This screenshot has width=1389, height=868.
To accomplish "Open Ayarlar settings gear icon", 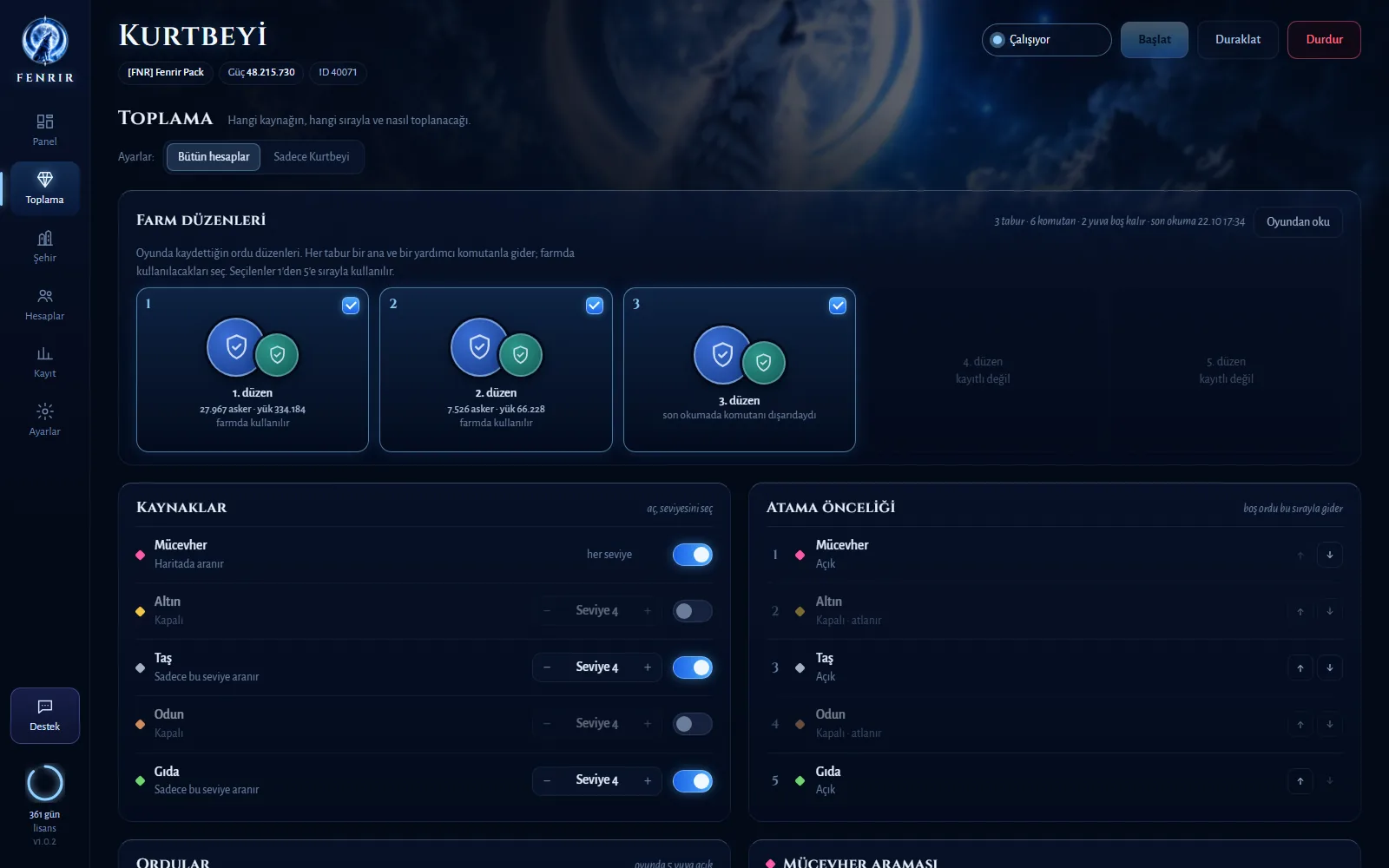I will (x=45, y=419).
